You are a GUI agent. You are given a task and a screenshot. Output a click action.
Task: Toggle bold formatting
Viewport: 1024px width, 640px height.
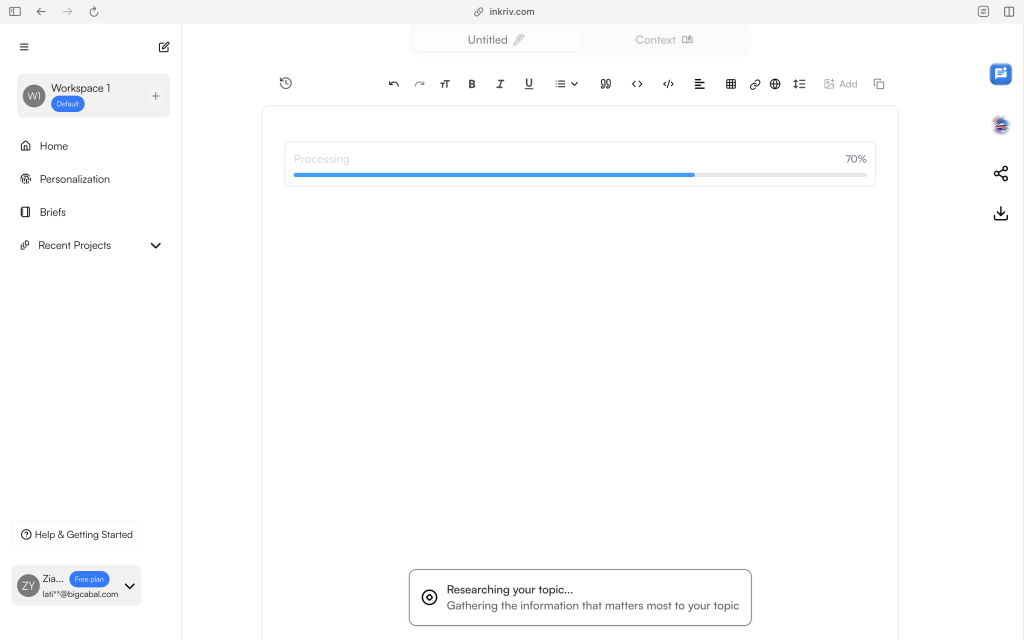coord(472,84)
